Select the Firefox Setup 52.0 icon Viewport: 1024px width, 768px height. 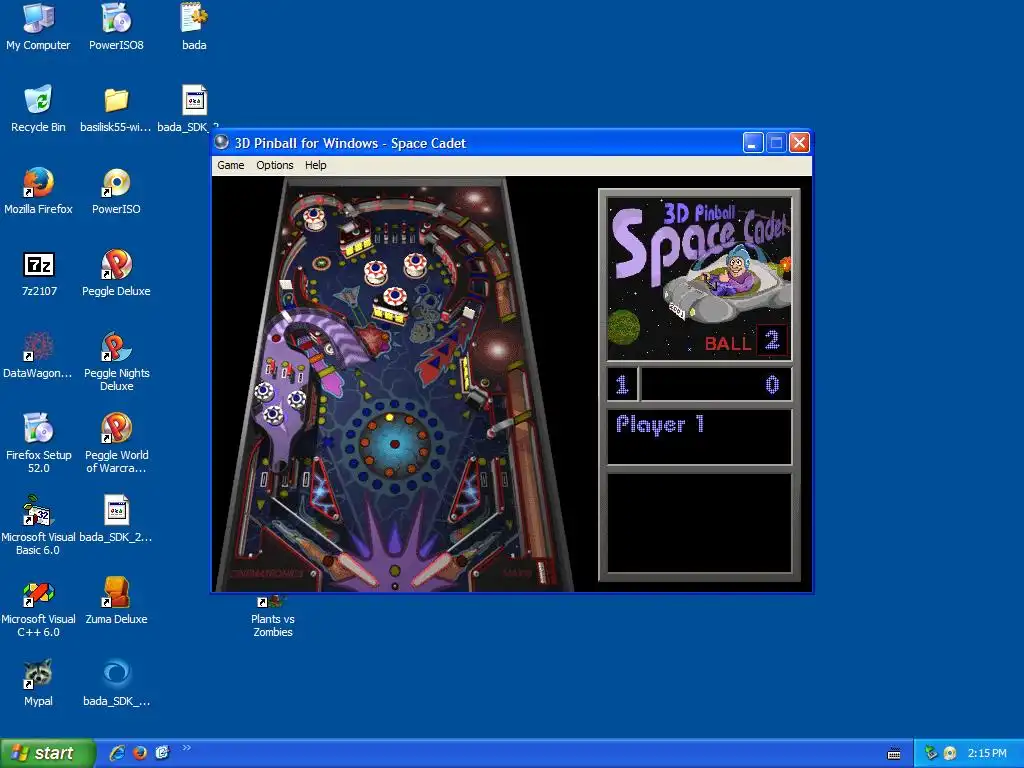[x=39, y=443]
